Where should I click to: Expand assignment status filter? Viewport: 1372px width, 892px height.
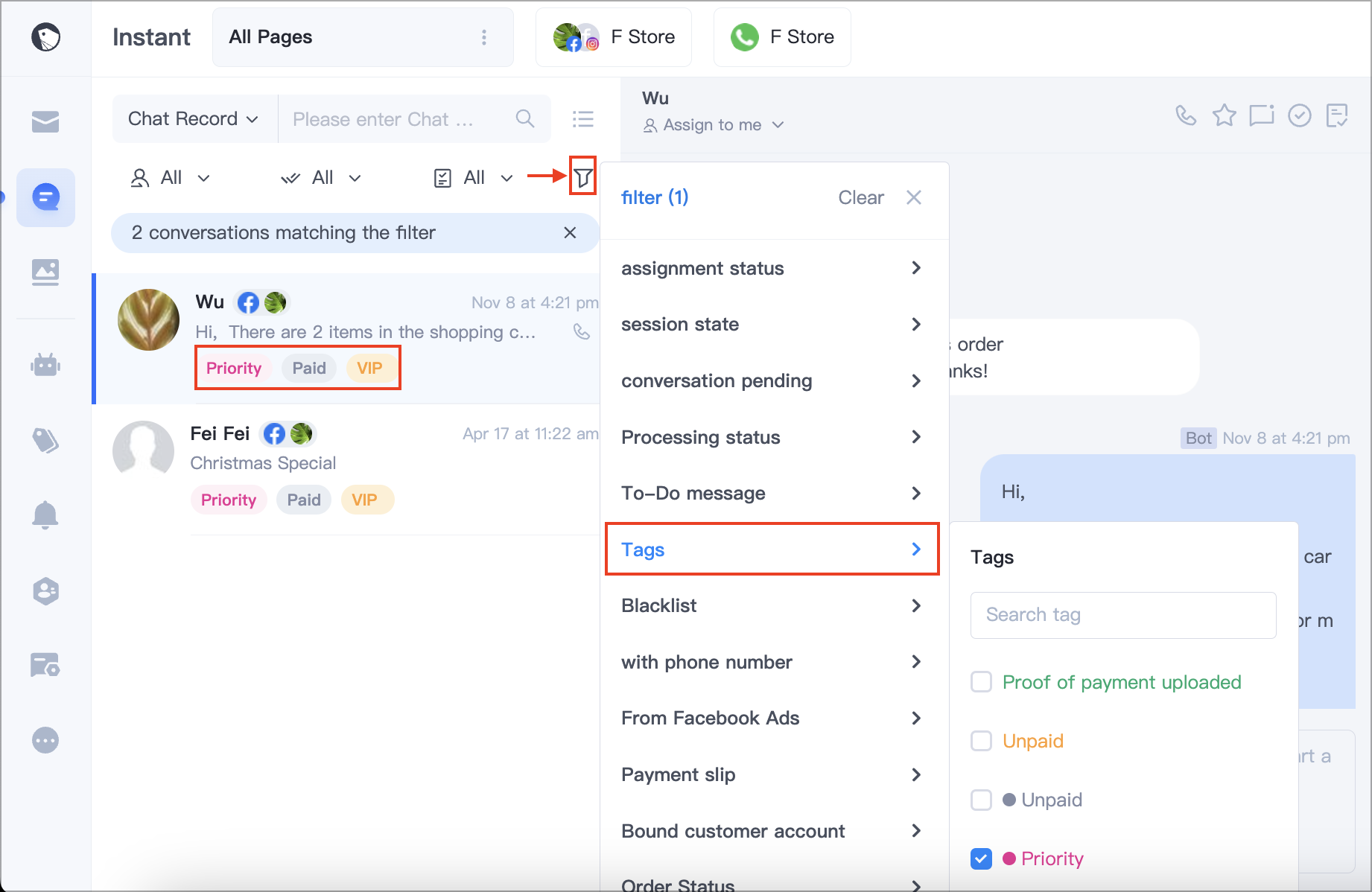coord(772,268)
